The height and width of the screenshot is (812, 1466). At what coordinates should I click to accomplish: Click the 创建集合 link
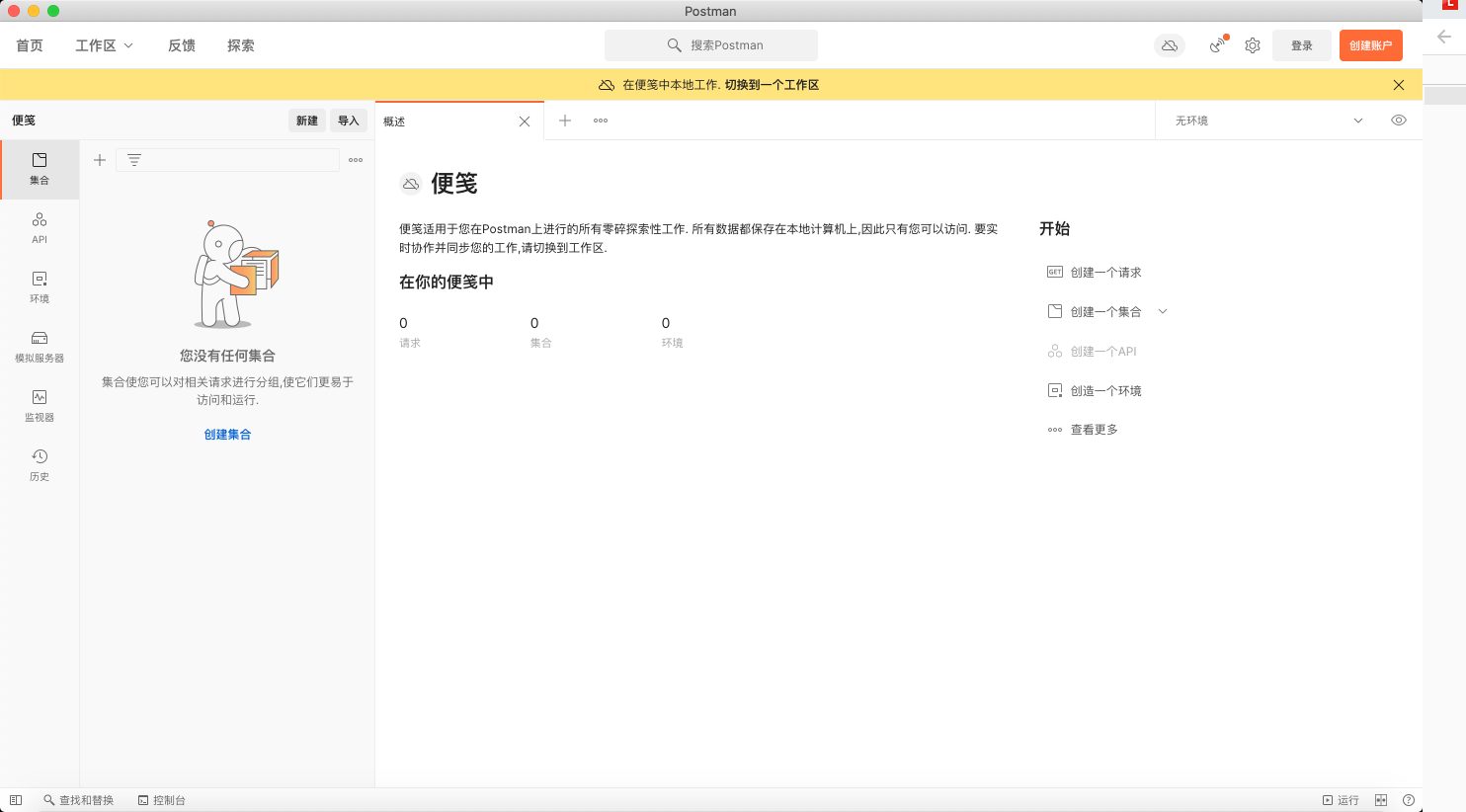pyautogui.click(x=227, y=434)
